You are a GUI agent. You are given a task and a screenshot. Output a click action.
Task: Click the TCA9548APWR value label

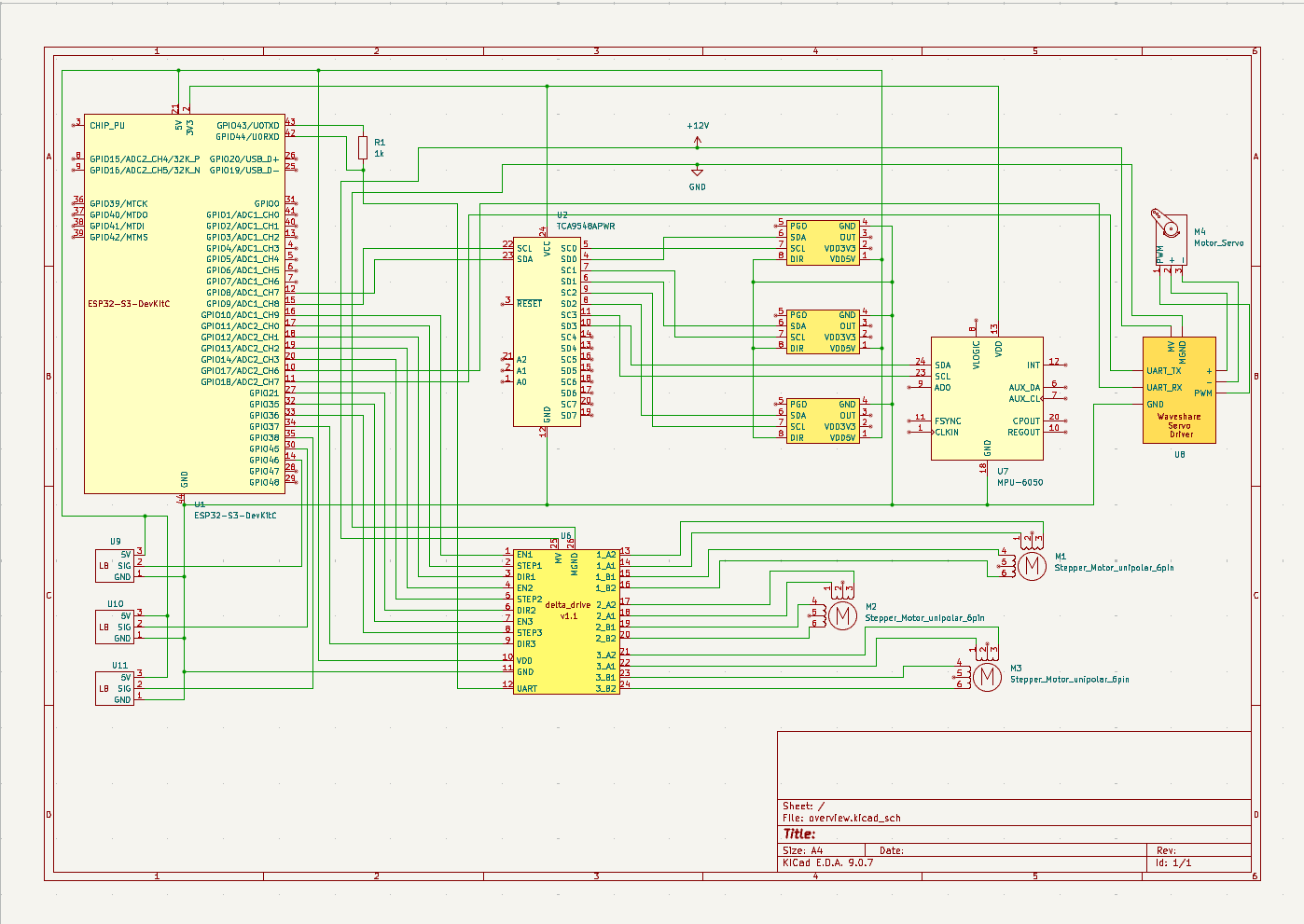coord(586,227)
